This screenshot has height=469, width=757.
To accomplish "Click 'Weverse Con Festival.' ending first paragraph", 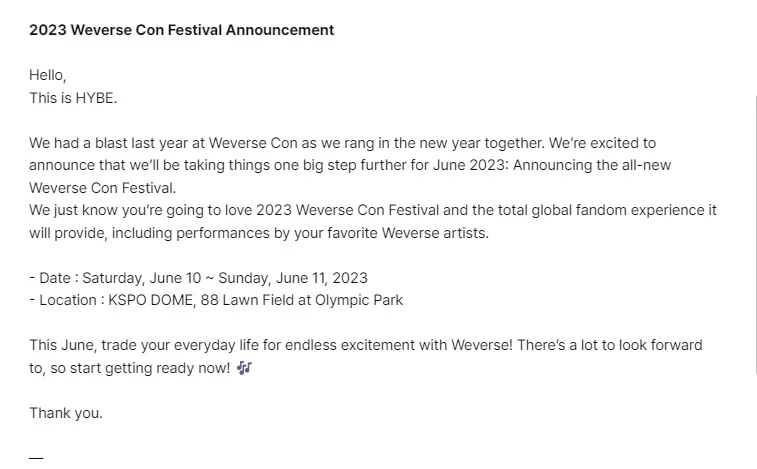I will [102, 188].
